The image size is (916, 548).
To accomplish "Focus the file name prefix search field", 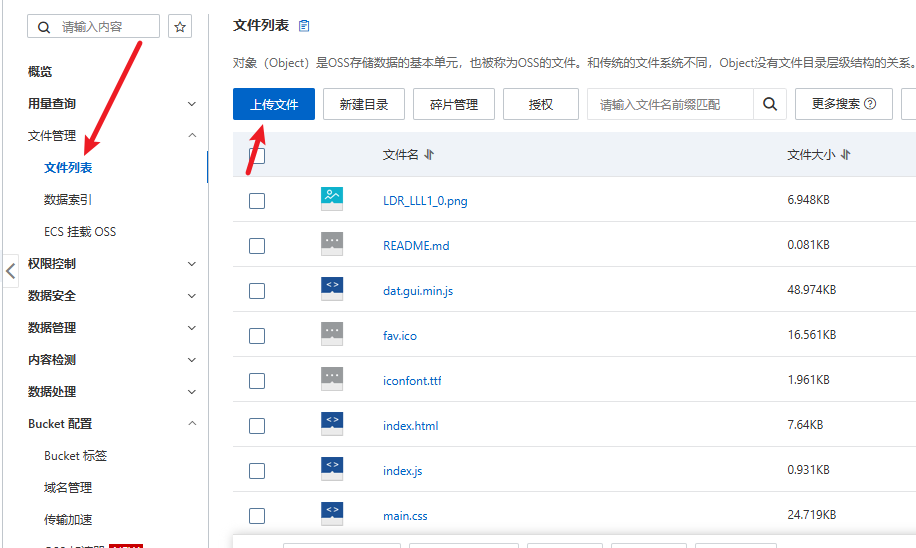I will pyautogui.click(x=670, y=104).
